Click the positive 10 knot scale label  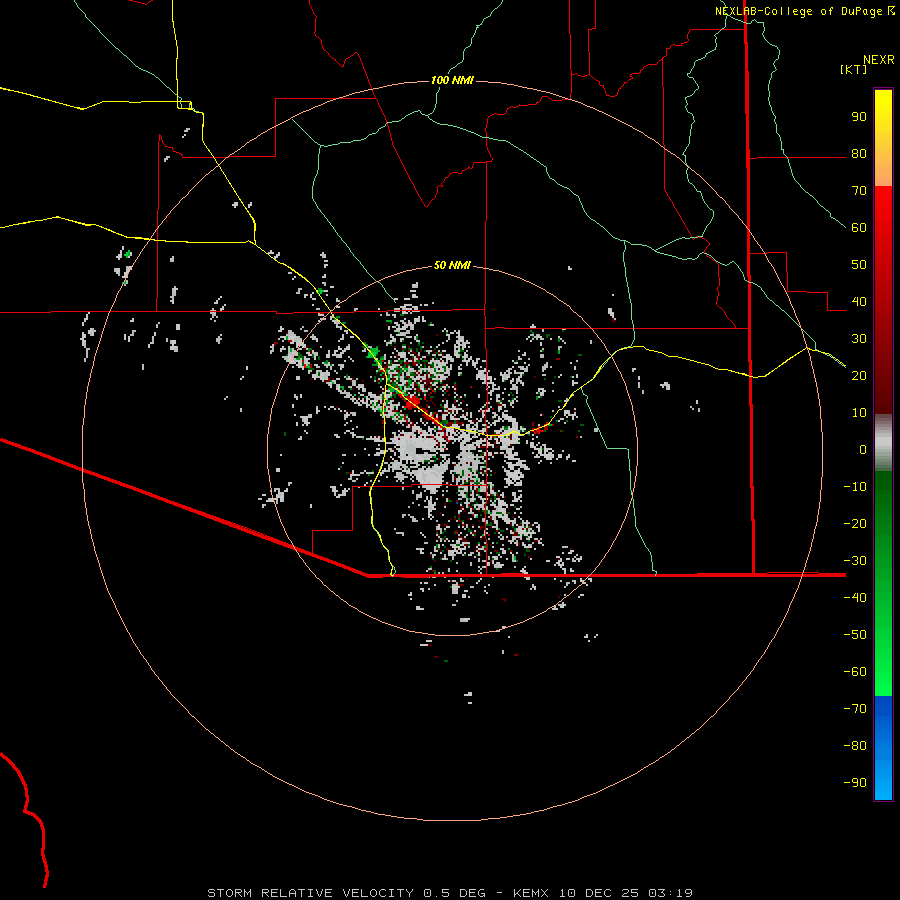[x=859, y=413]
